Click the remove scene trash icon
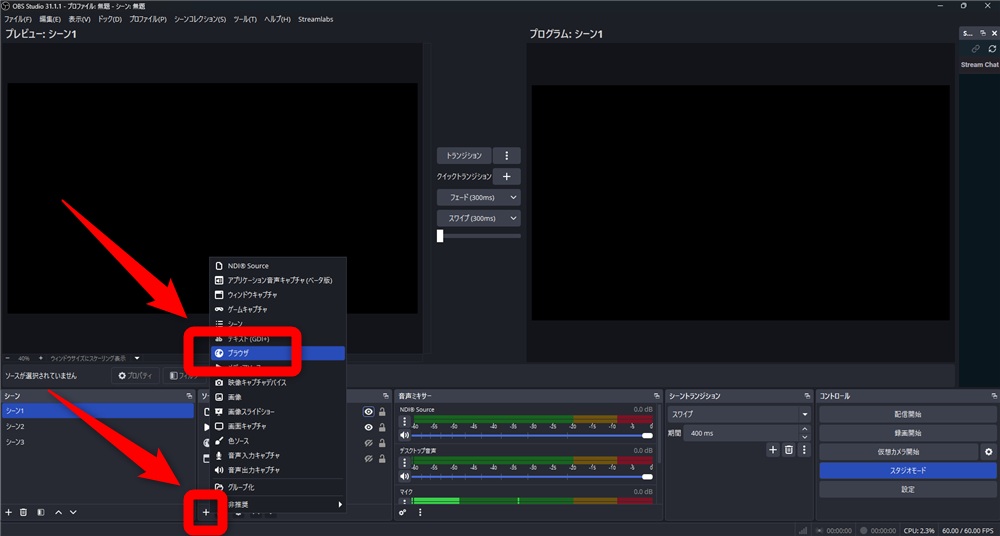Screen dimensions: 1000x536 click(24, 512)
